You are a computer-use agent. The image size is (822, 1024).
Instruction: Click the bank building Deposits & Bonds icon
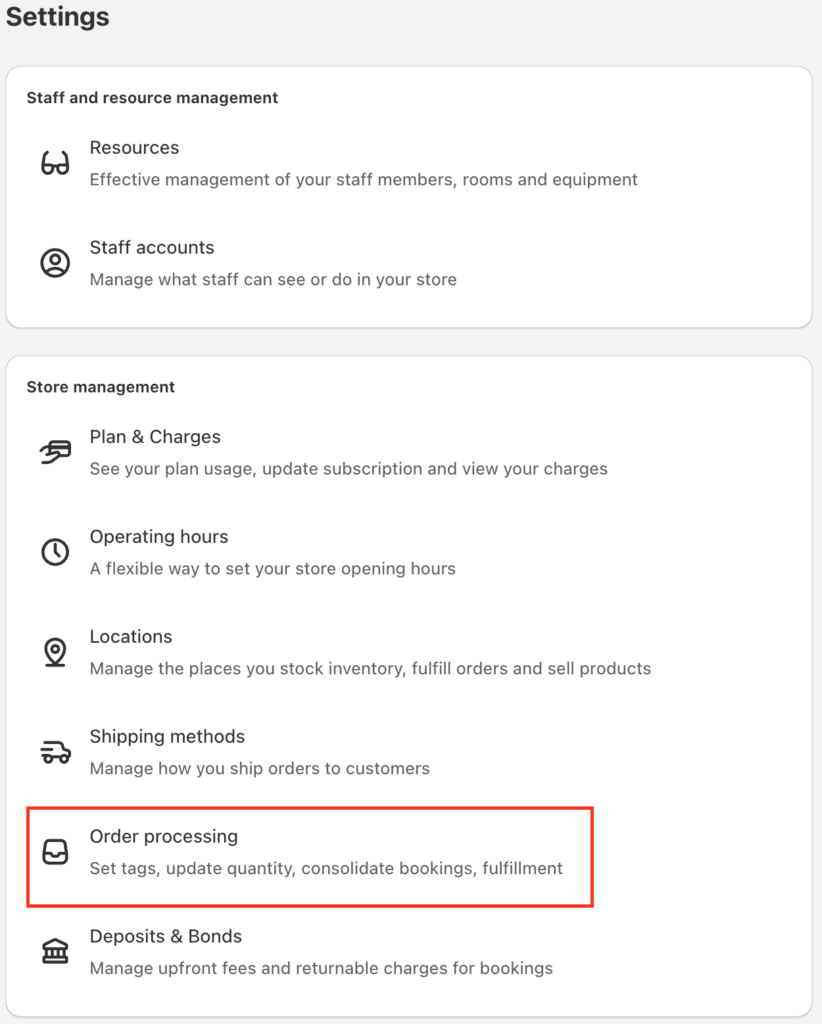coord(55,952)
